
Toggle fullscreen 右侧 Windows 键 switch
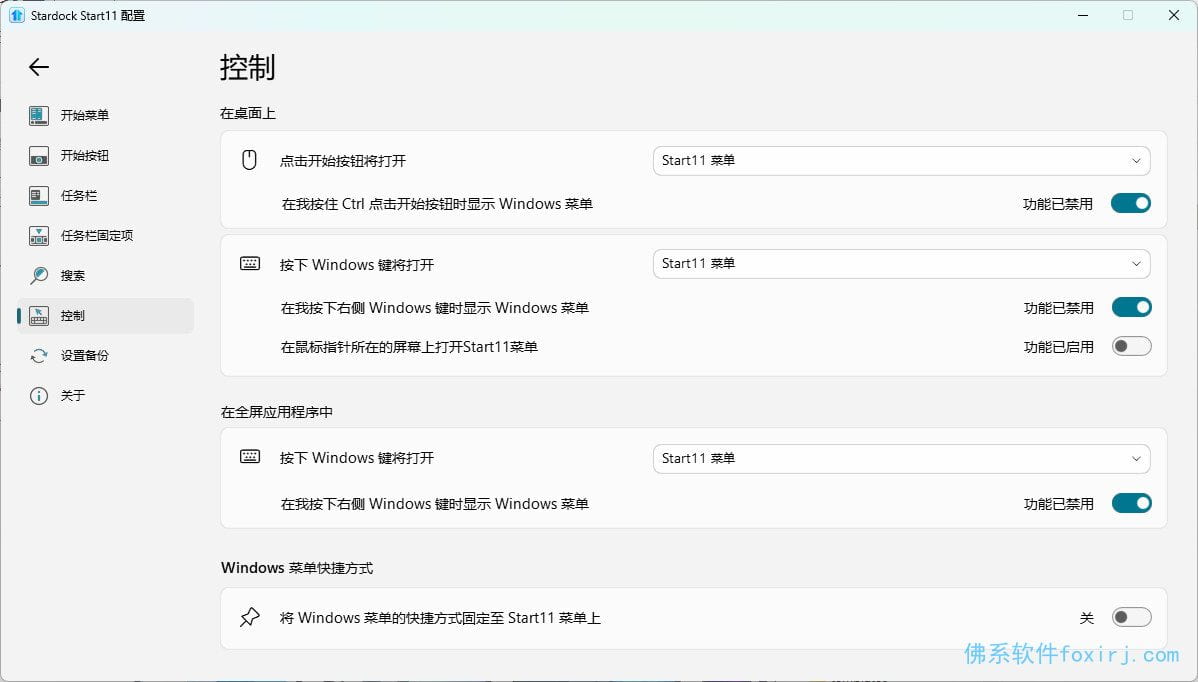coord(1132,503)
